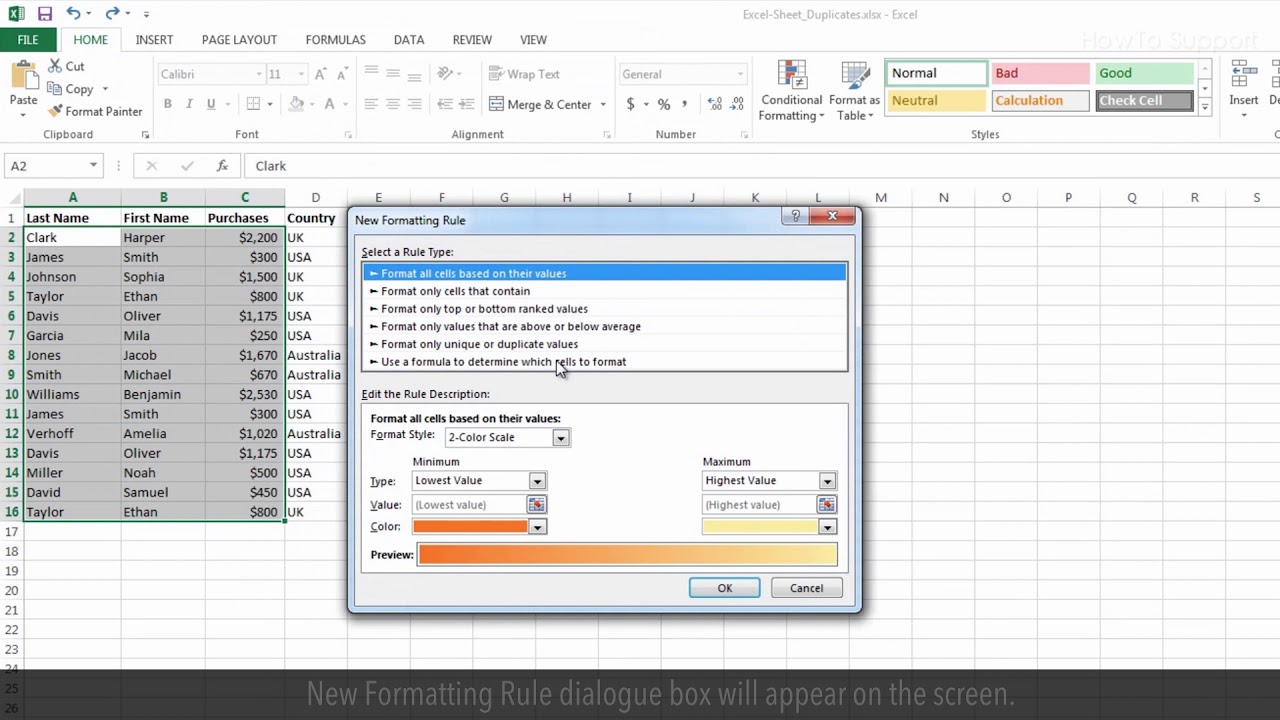Switch to the DATA ribbon tab
1280x720 pixels.
tap(409, 40)
